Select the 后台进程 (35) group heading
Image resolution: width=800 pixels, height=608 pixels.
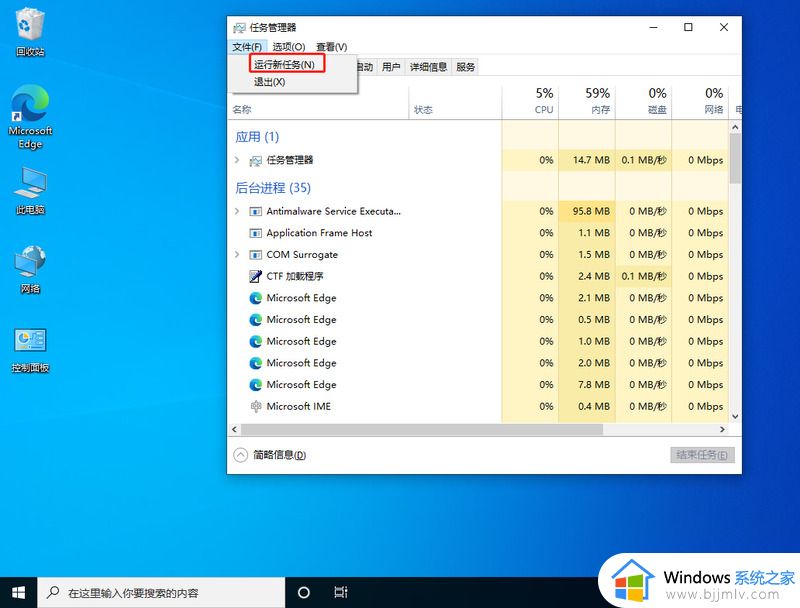pyautogui.click(x=273, y=188)
